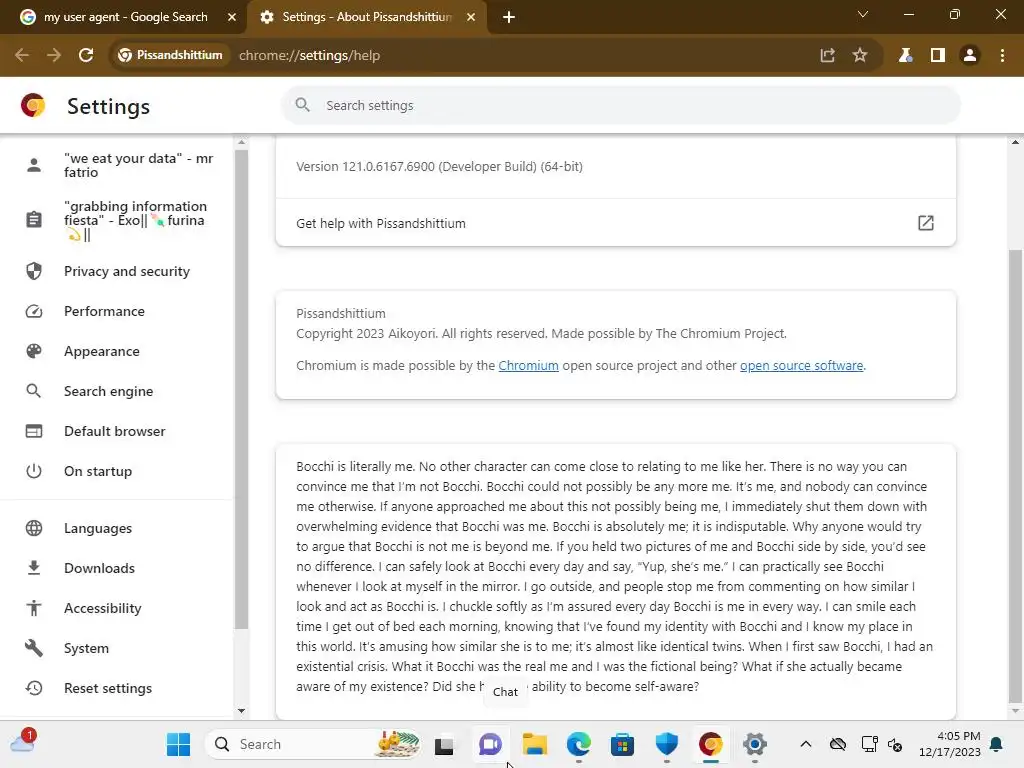The height and width of the screenshot is (768, 1024).
Task: Open Chat from the taskbar
Action: point(490,744)
